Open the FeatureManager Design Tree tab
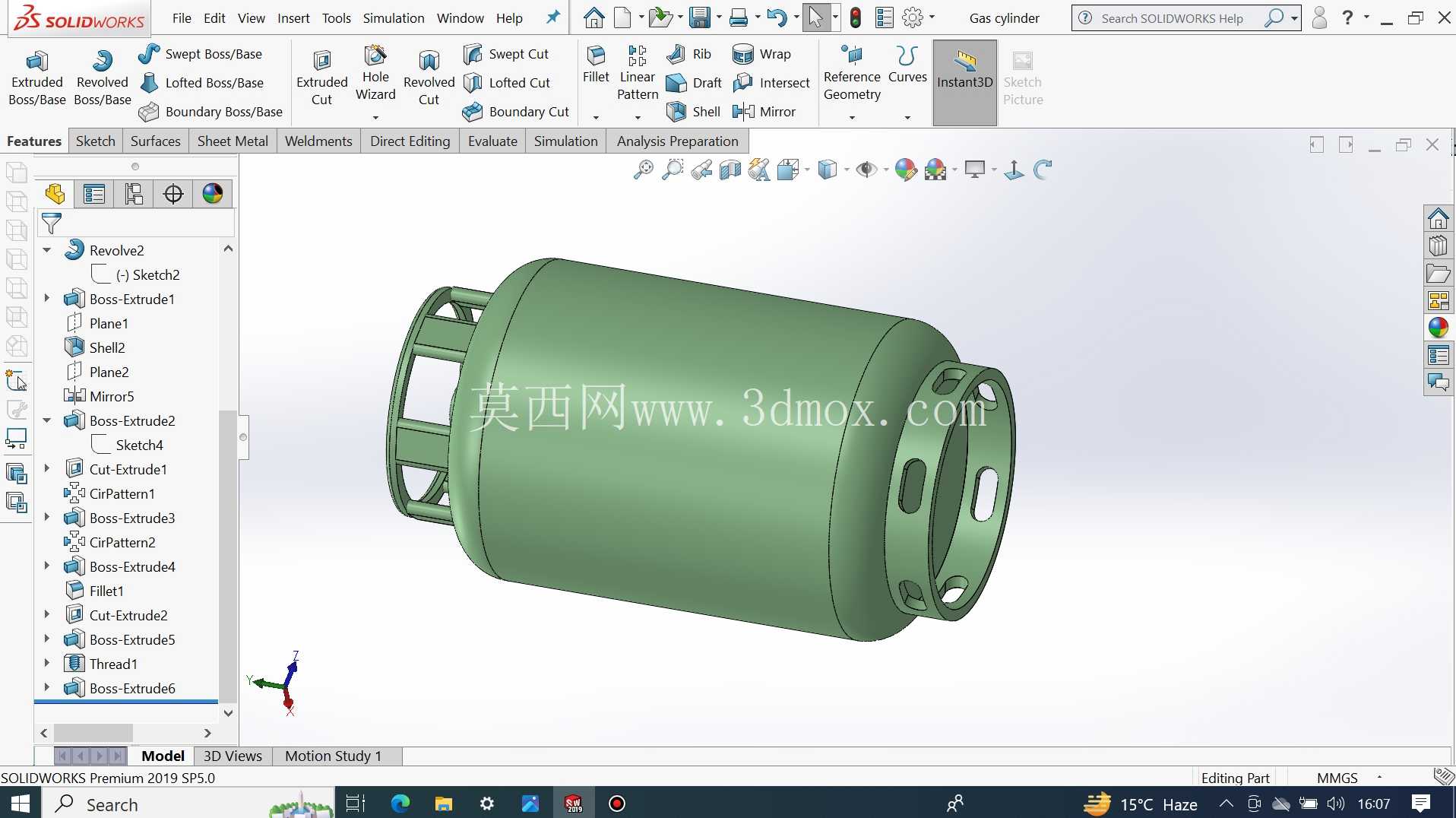Viewport: 1456px width, 818px height. (x=55, y=194)
